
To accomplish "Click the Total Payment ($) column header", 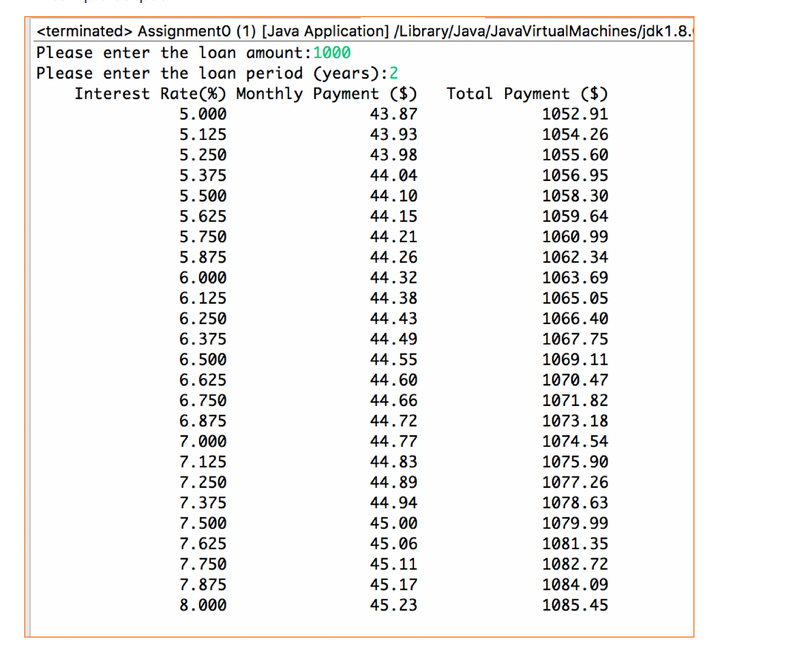I will pos(527,94).
